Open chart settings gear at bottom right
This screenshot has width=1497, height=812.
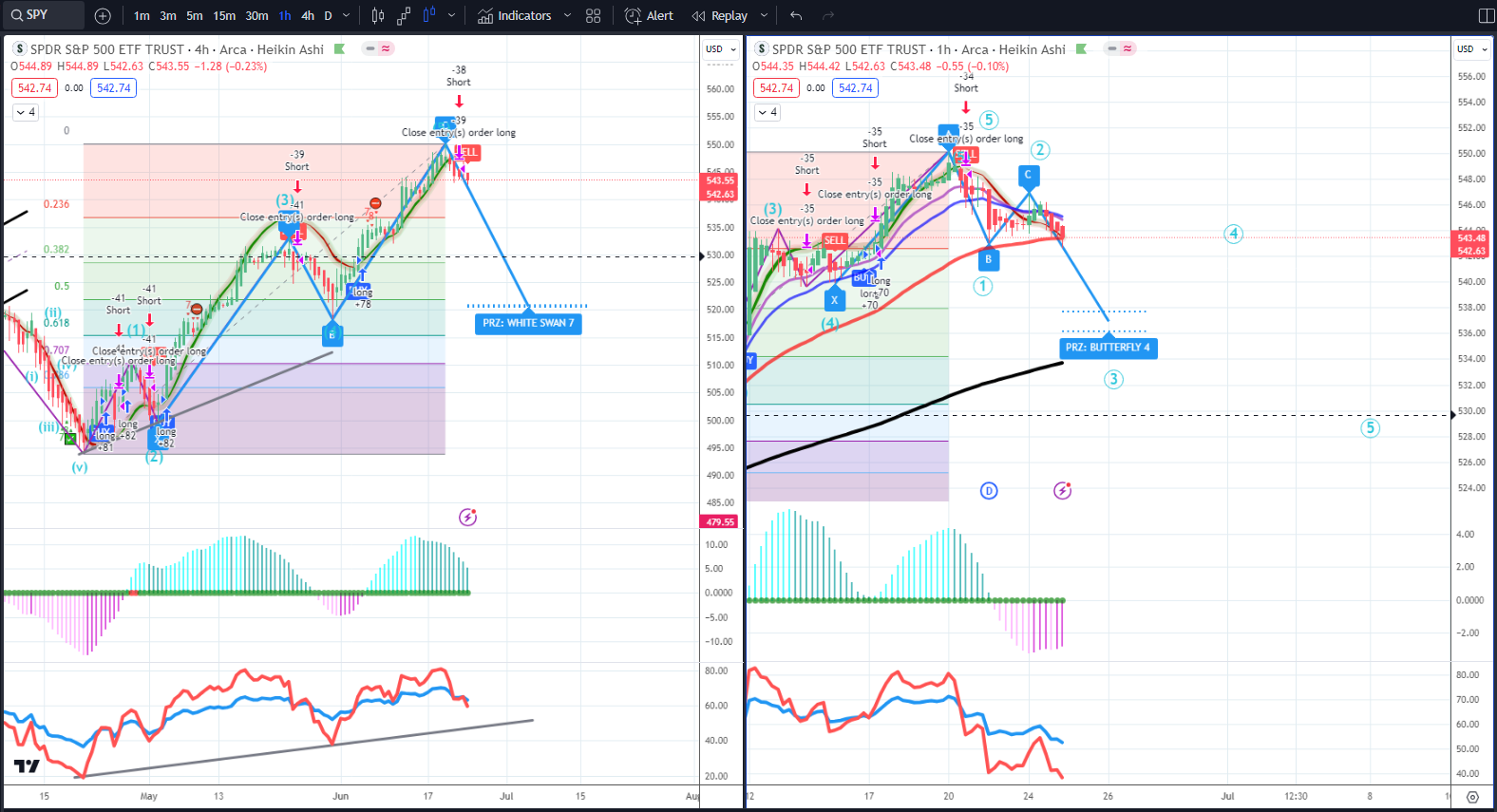click(x=1472, y=797)
